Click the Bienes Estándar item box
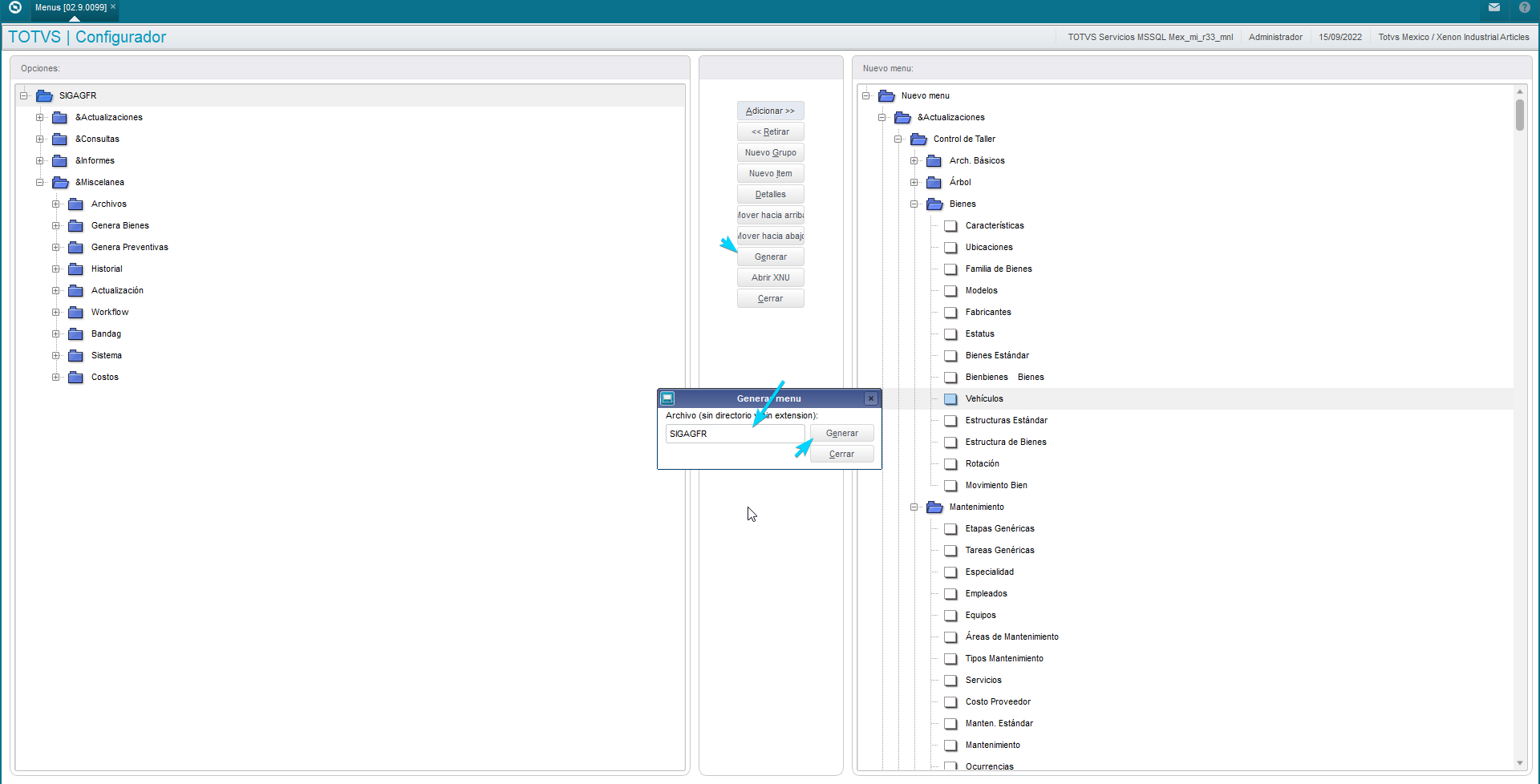 click(x=950, y=355)
